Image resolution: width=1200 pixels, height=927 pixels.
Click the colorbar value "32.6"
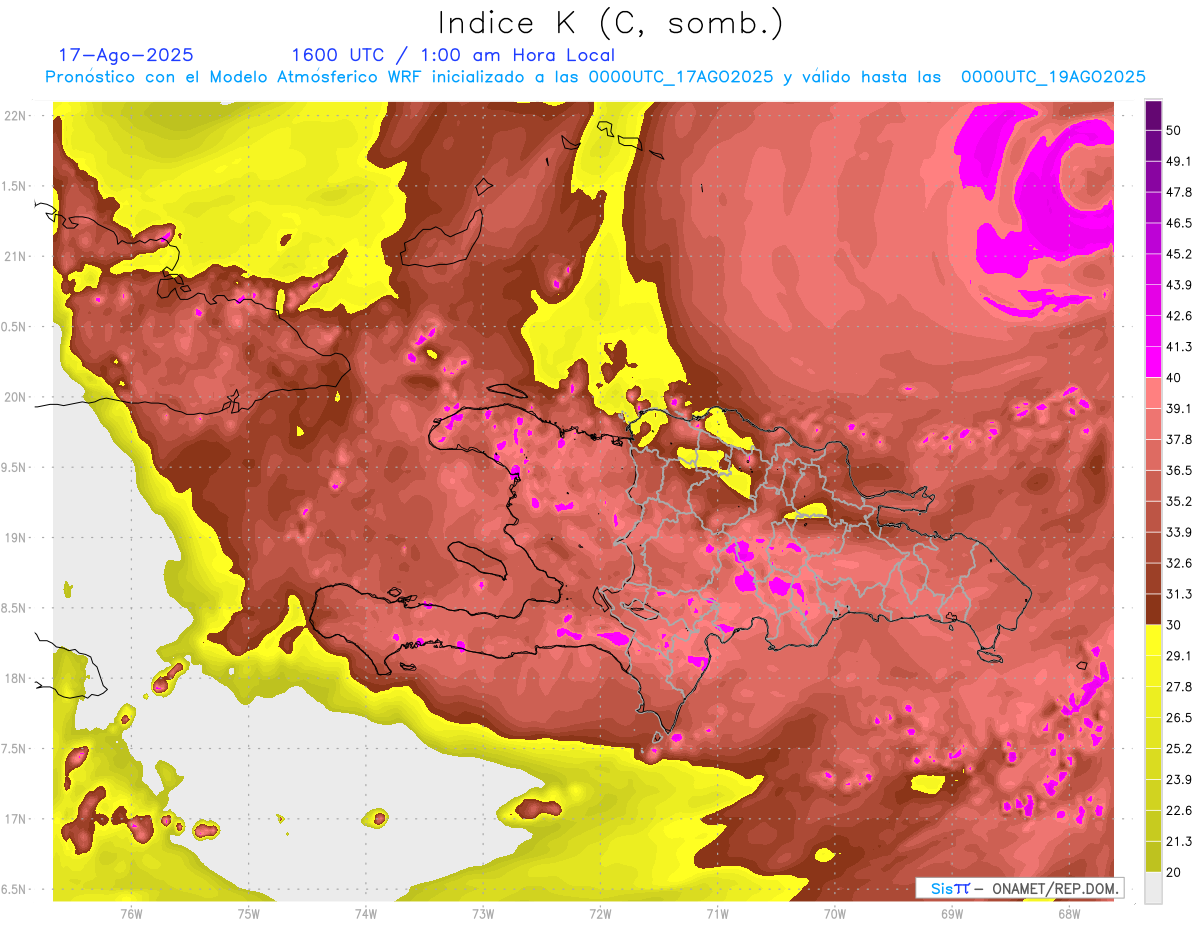click(x=1179, y=563)
